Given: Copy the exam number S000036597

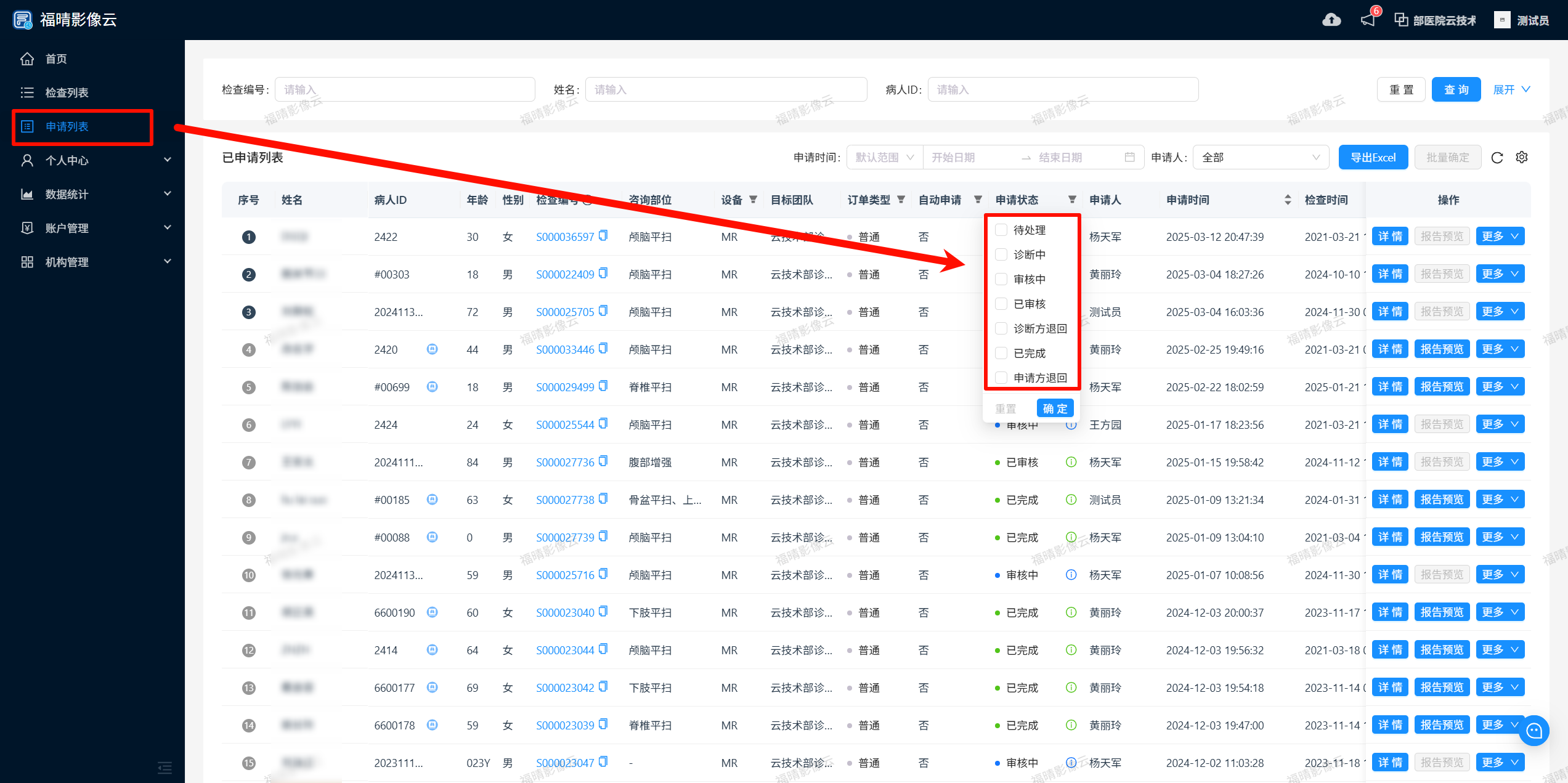Looking at the screenshot, I should pyautogui.click(x=603, y=236).
